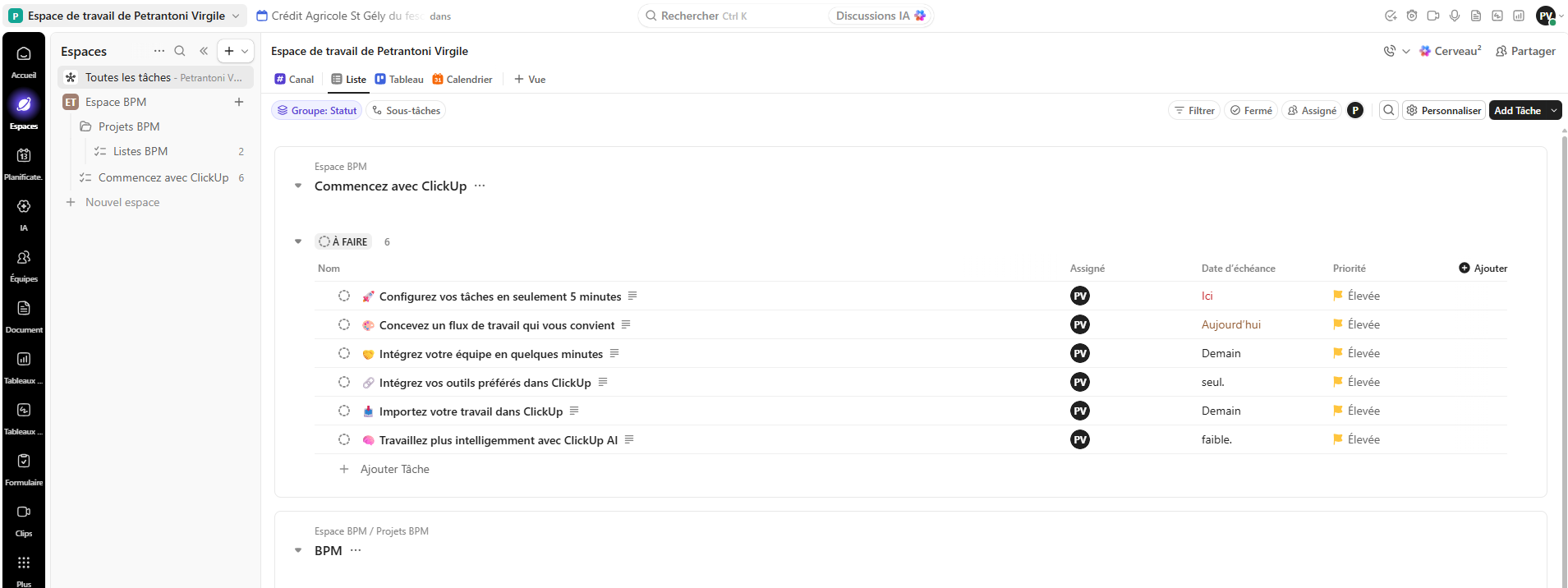Open the PV profile avatar menu
The image size is (1568, 588).
pos(1547,16)
